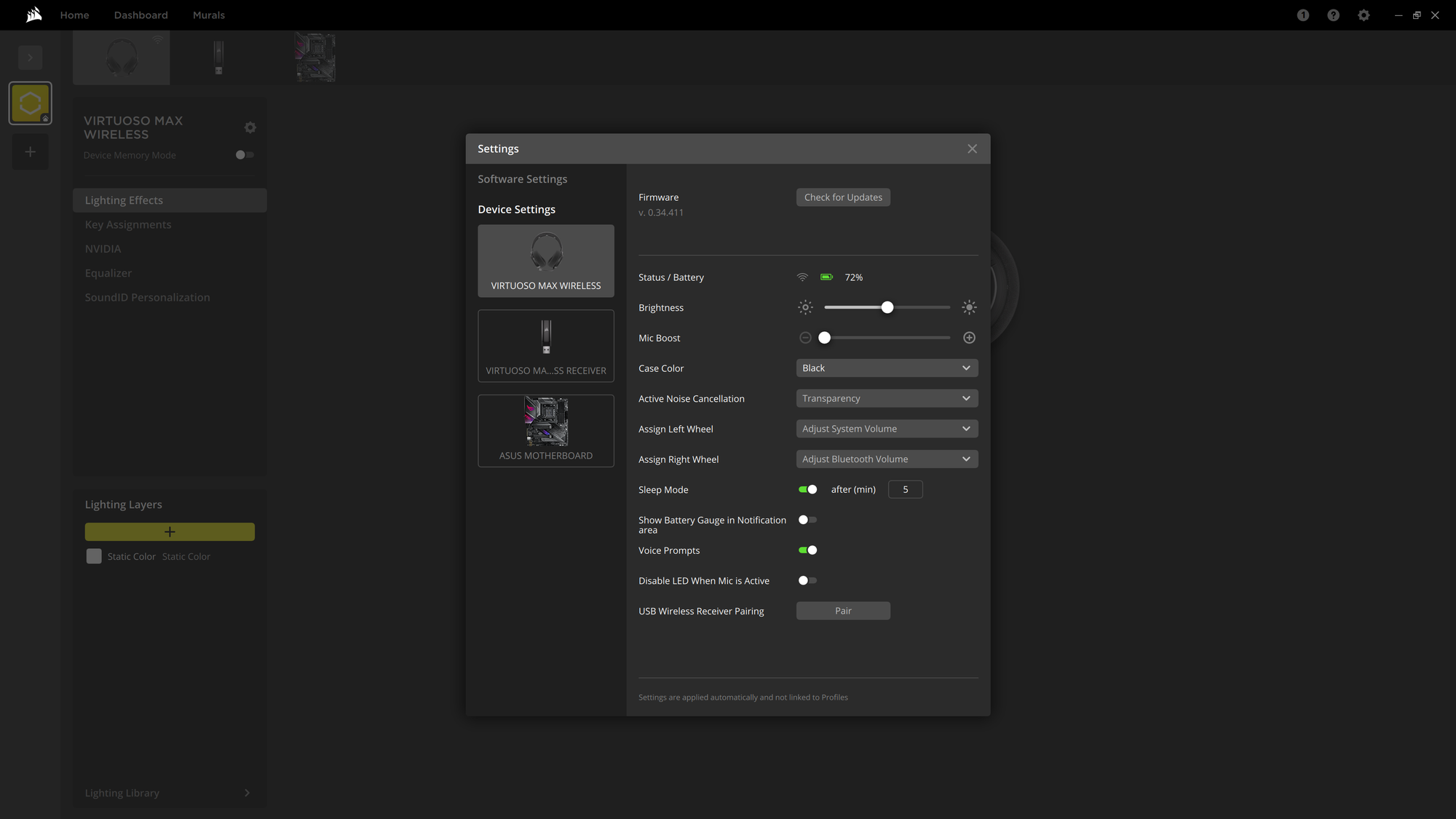The width and height of the screenshot is (1456, 819).
Task: Toggle Show Battery Gauge in Notification area
Action: coord(807,520)
